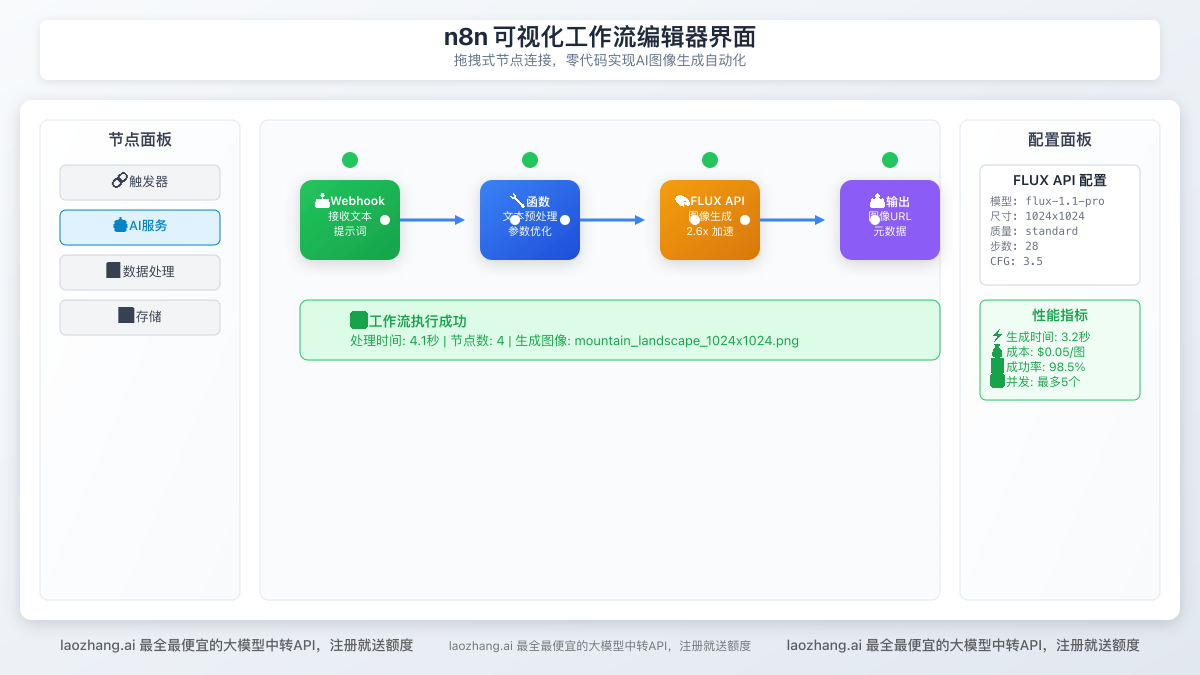Click the 元数据 label on 输出 node

pyautogui.click(x=890, y=231)
